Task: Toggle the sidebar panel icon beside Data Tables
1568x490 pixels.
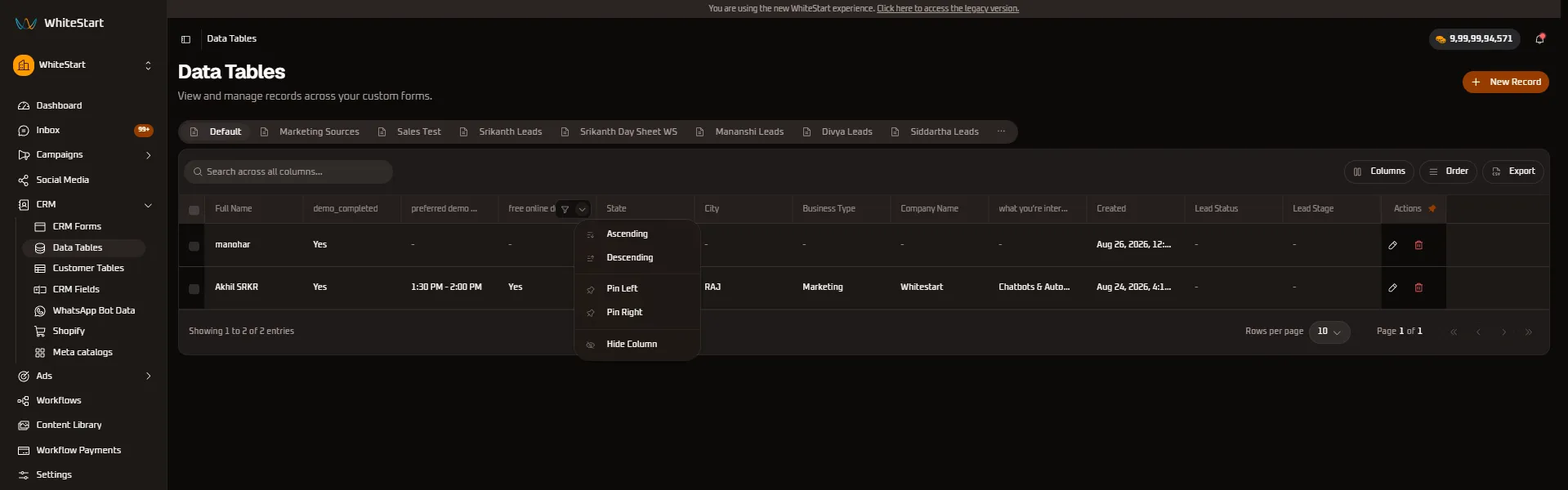Action: point(185,39)
